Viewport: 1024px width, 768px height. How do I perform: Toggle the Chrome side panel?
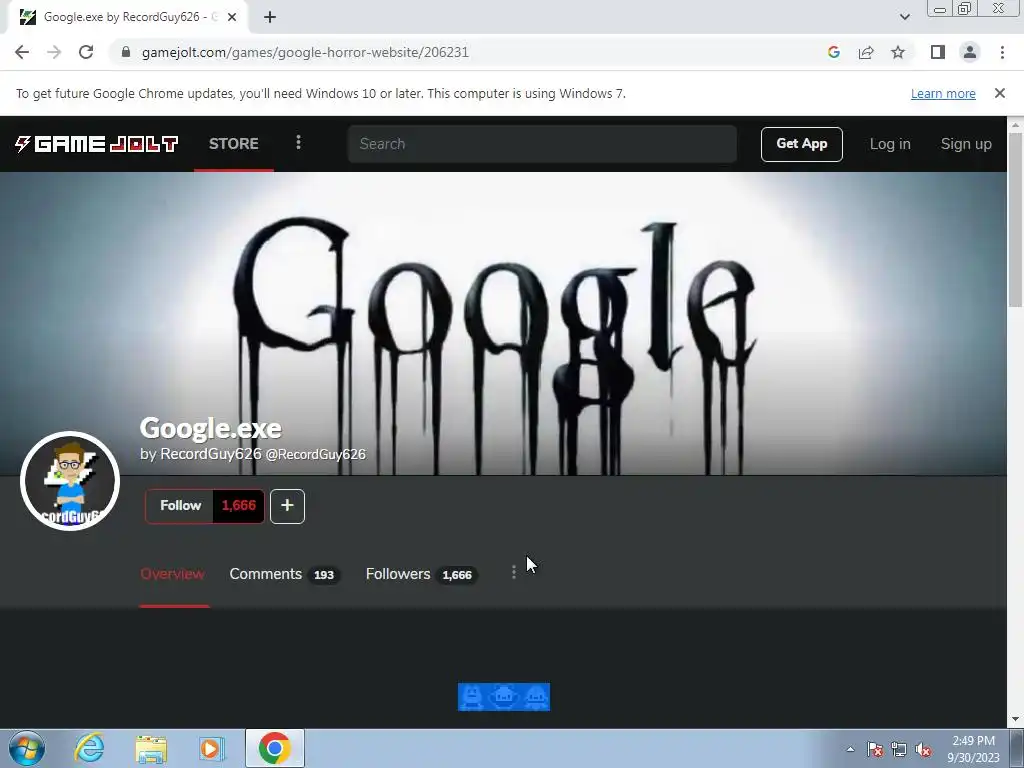pos(938,52)
